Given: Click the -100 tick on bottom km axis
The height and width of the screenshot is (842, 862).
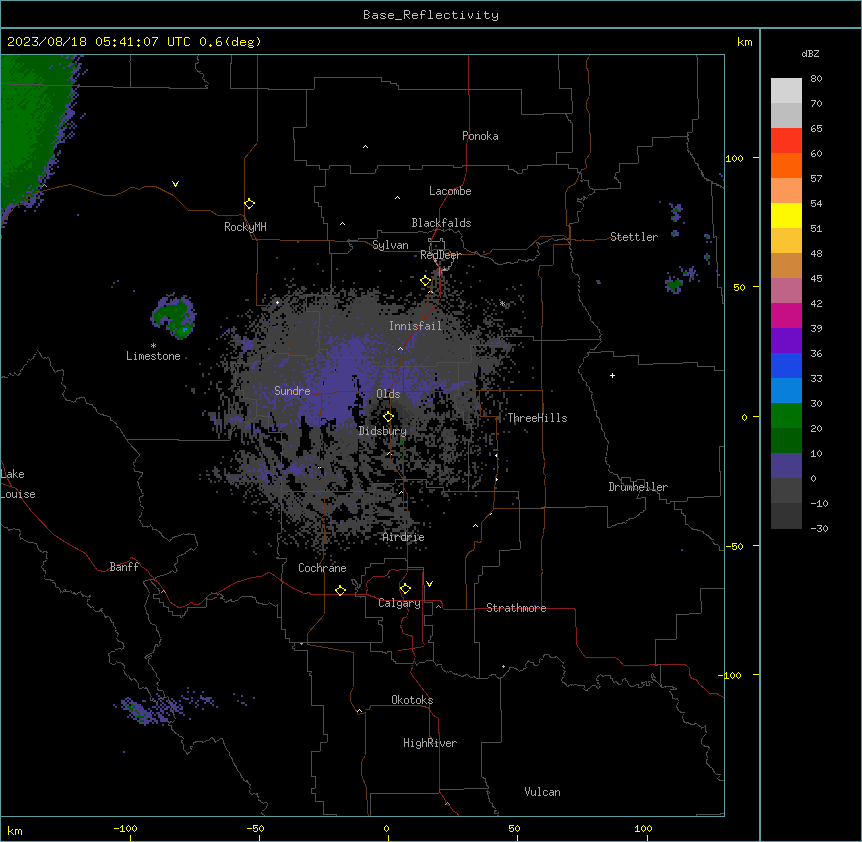Looking at the screenshot, I should point(125,828).
